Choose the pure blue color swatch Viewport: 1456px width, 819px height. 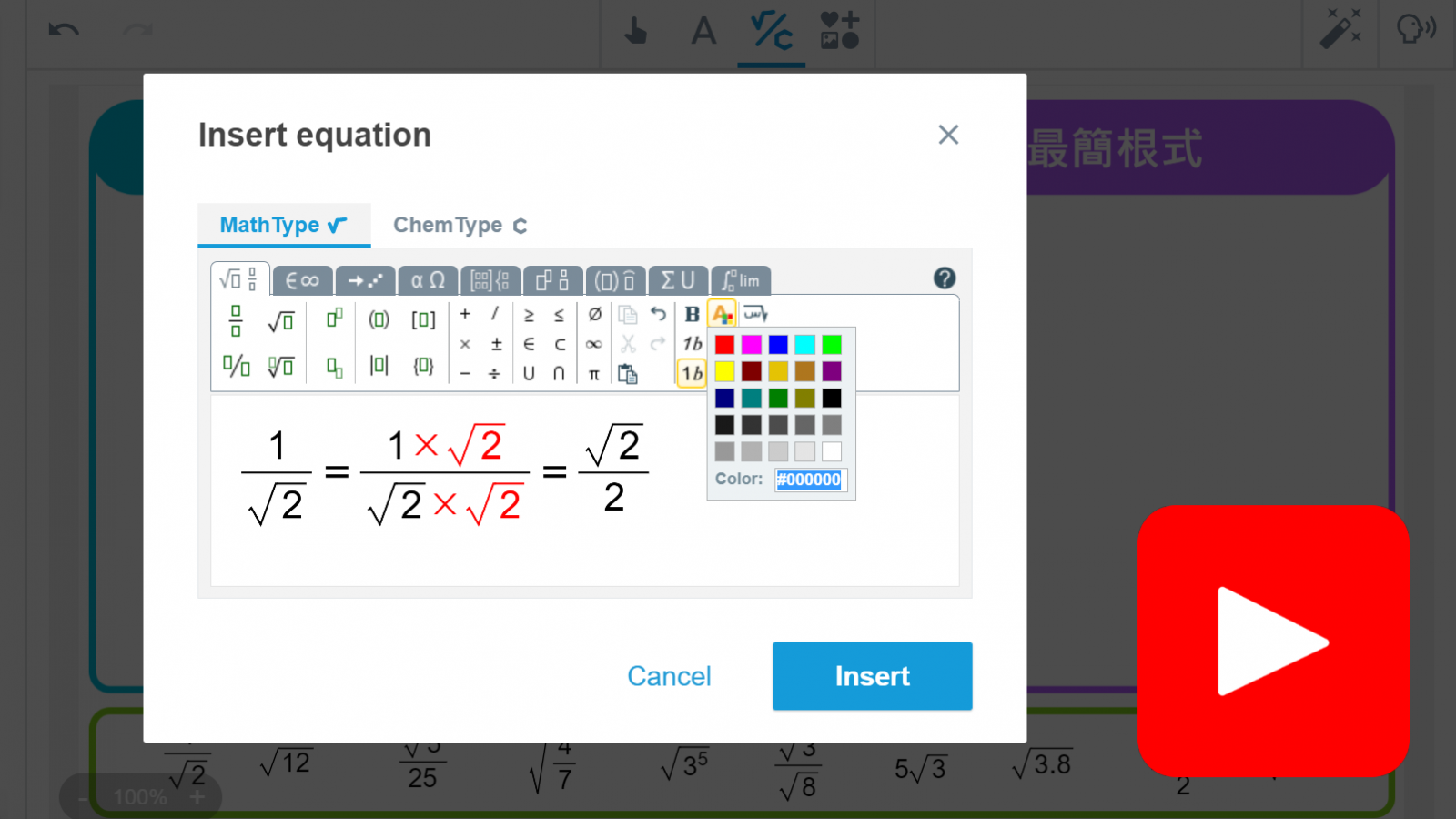778,345
